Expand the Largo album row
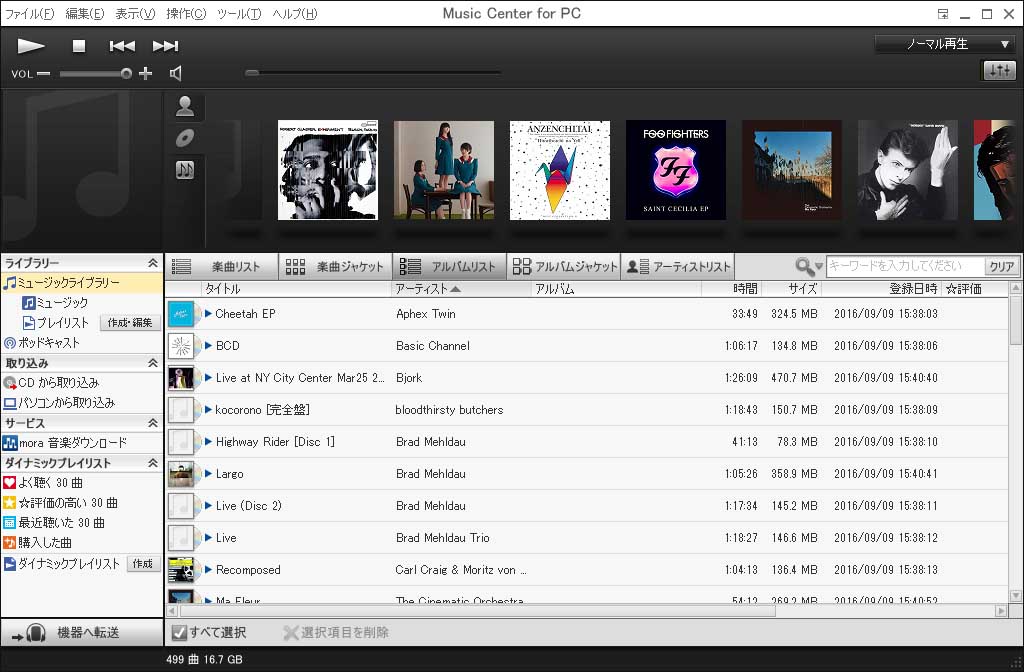Image resolution: width=1024 pixels, height=672 pixels. [x=208, y=473]
